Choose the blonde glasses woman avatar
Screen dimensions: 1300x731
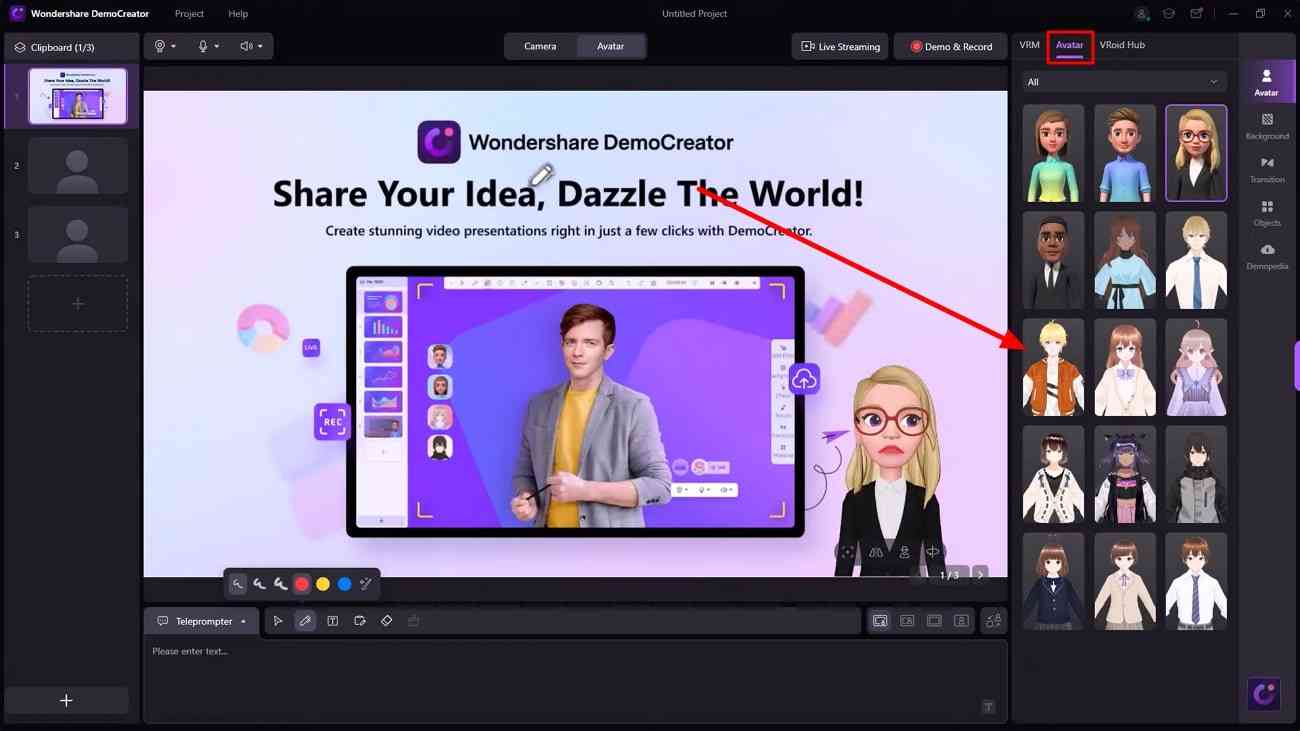1196,153
